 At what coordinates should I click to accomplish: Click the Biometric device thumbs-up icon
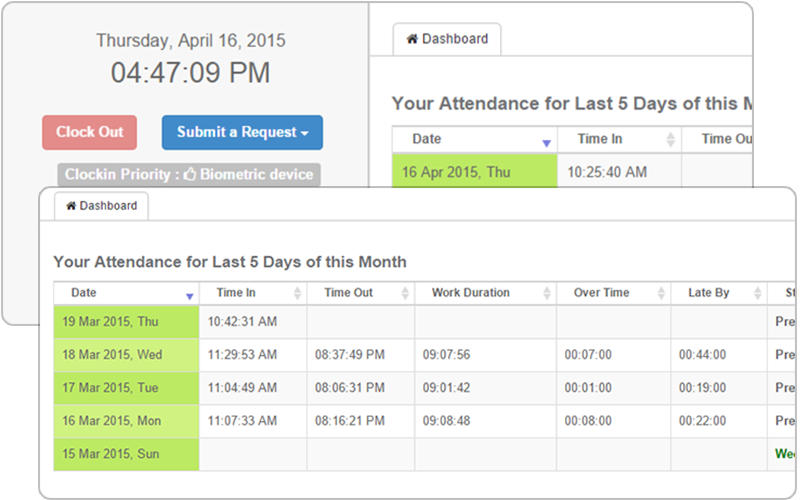click(x=191, y=174)
